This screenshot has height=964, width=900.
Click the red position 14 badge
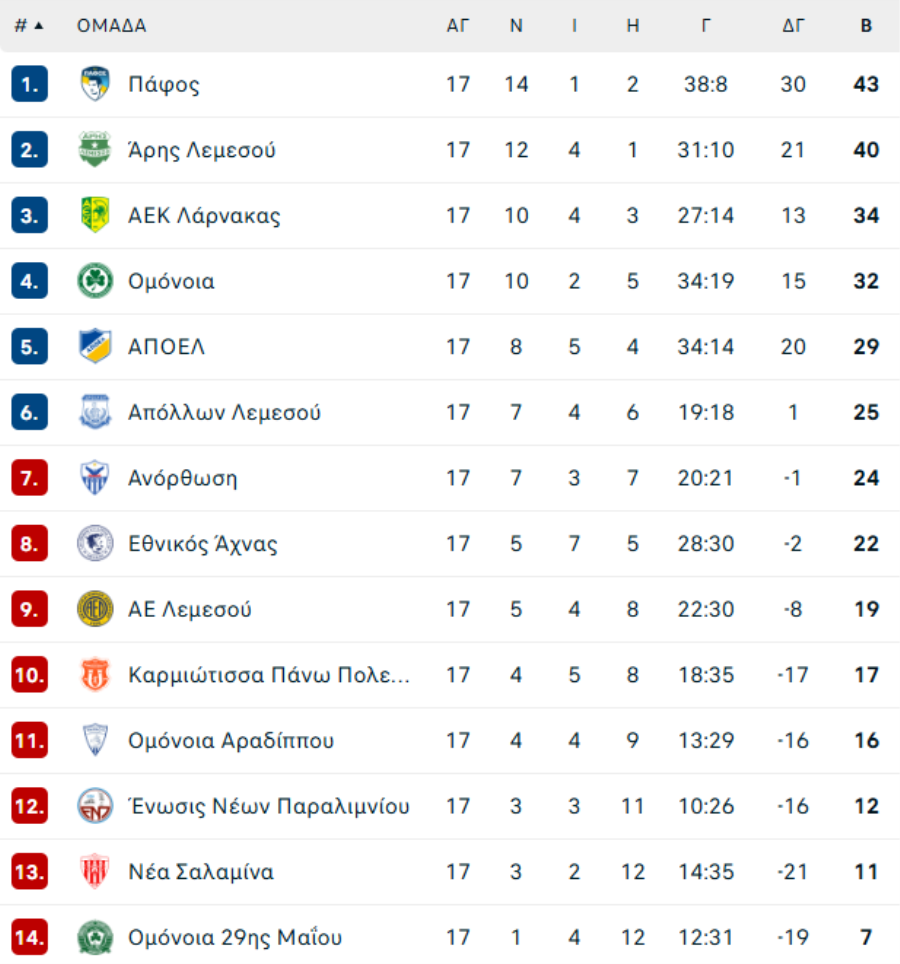point(30,937)
